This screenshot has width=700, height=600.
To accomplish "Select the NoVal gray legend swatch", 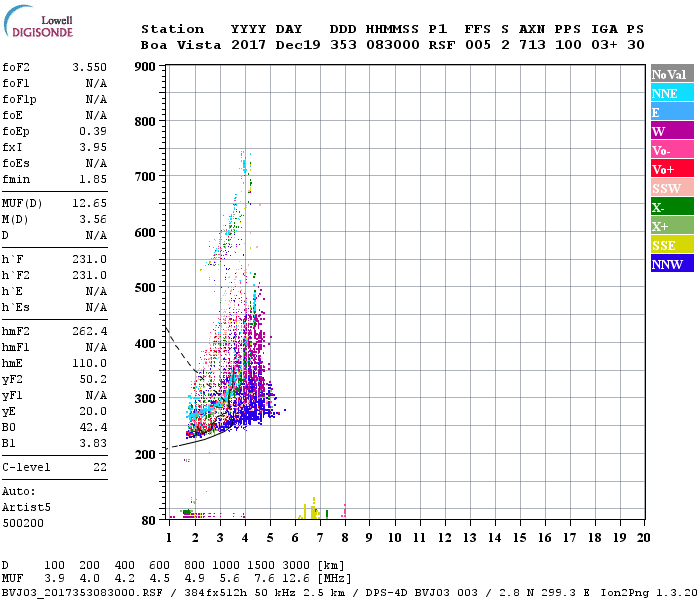I will (671, 74).
